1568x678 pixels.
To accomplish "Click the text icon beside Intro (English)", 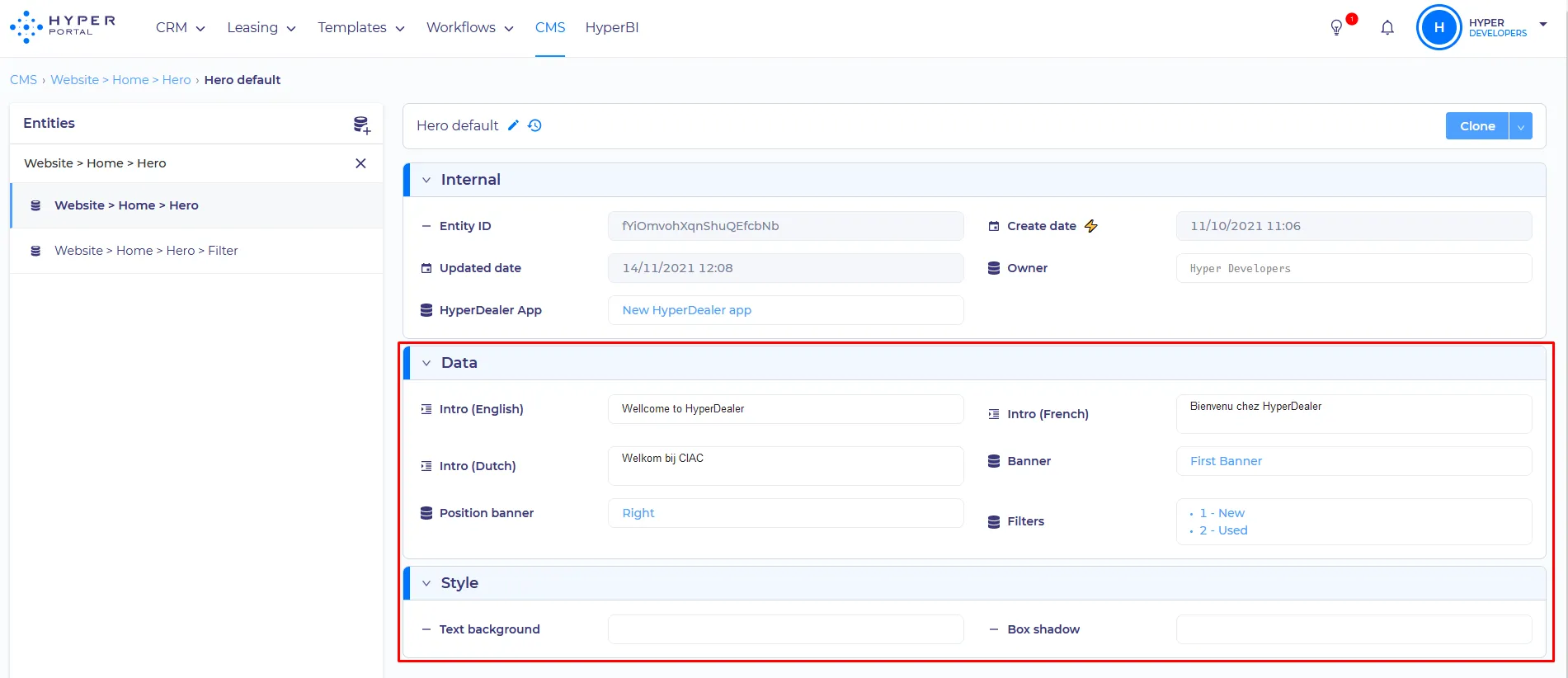I will (426, 409).
